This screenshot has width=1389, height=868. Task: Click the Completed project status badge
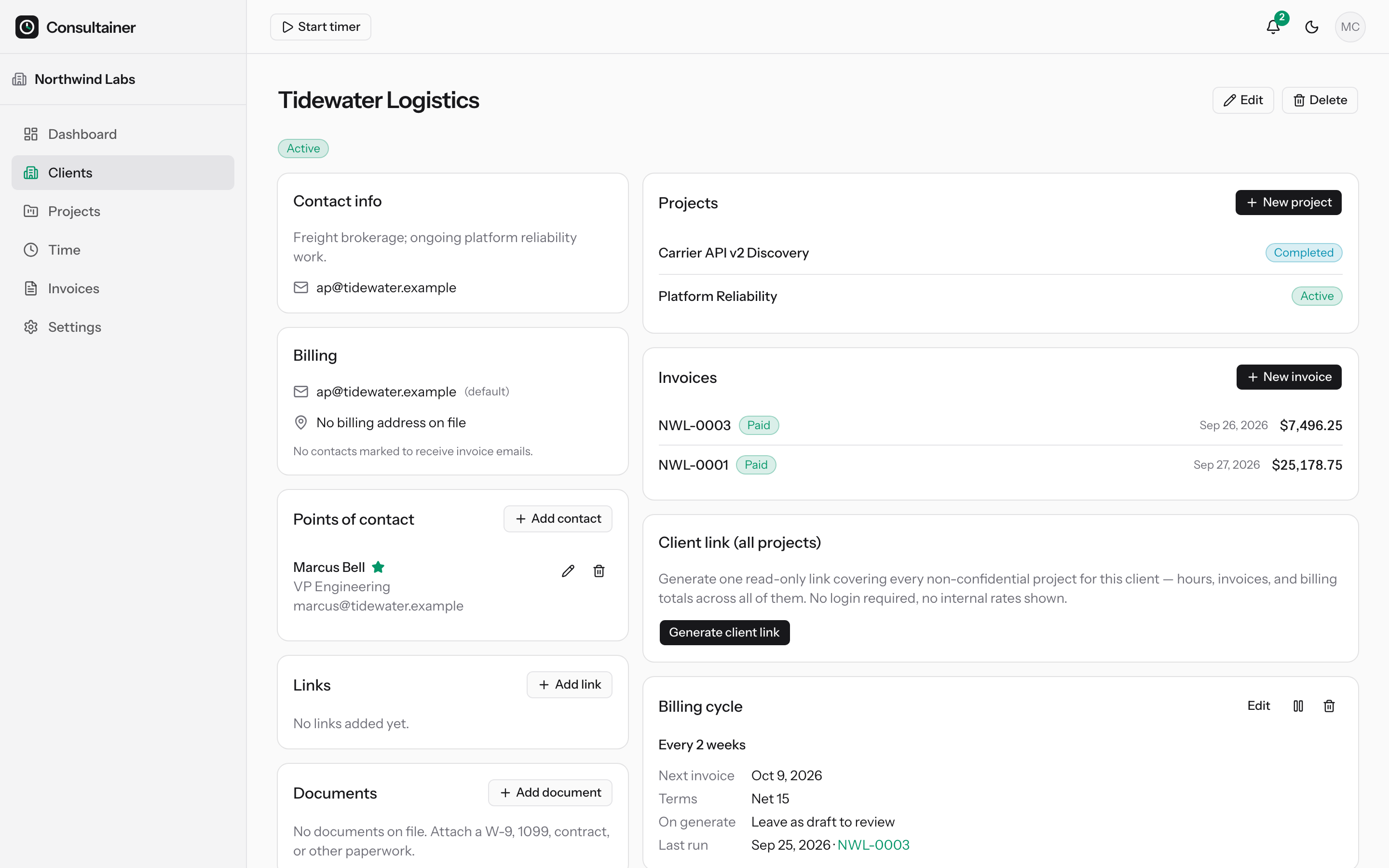point(1304,253)
